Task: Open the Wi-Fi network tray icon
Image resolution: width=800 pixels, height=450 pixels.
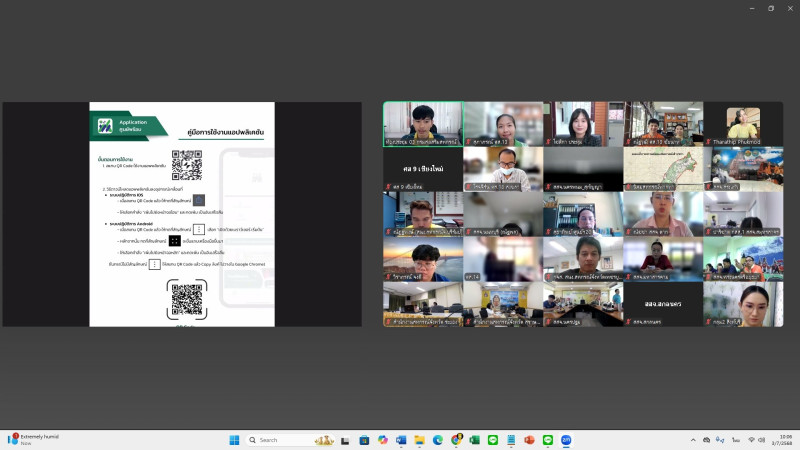Action: pyautogui.click(x=752, y=440)
